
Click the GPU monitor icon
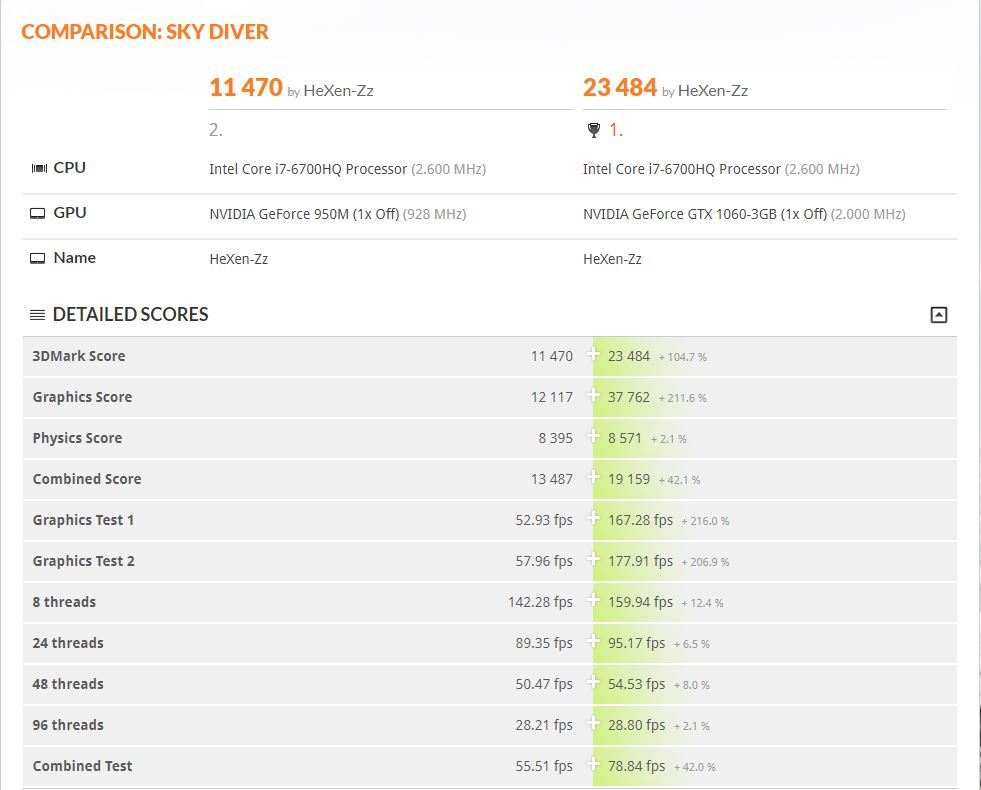click(x=38, y=213)
